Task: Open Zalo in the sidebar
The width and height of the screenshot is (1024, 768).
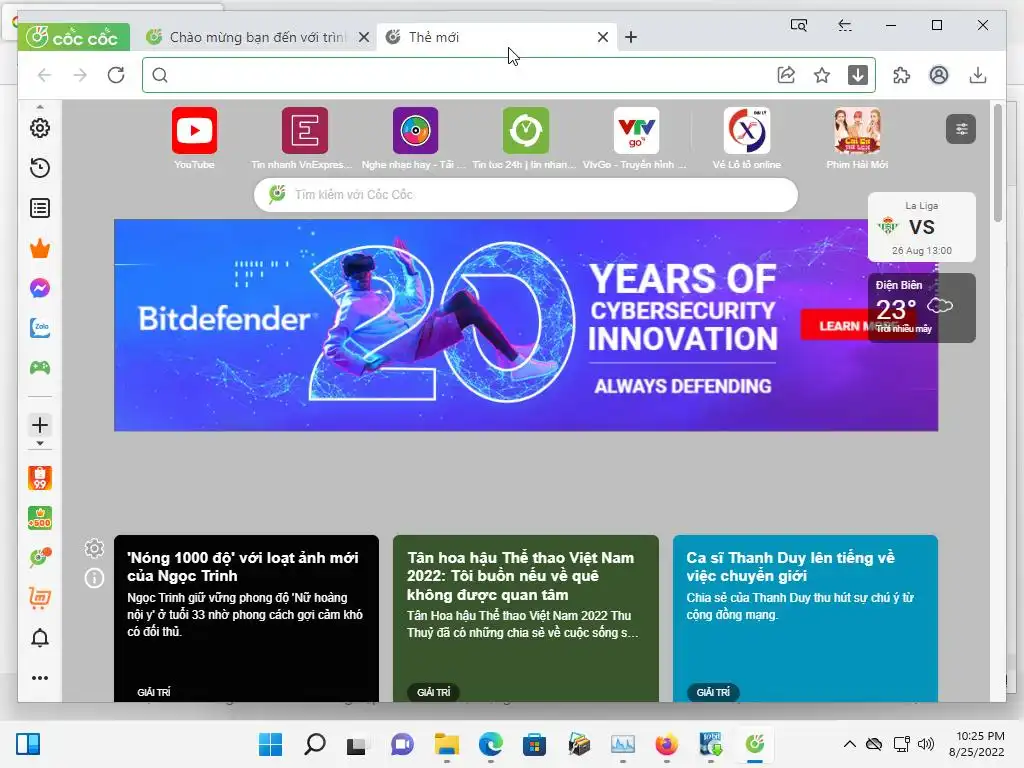Action: tap(40, 328)
